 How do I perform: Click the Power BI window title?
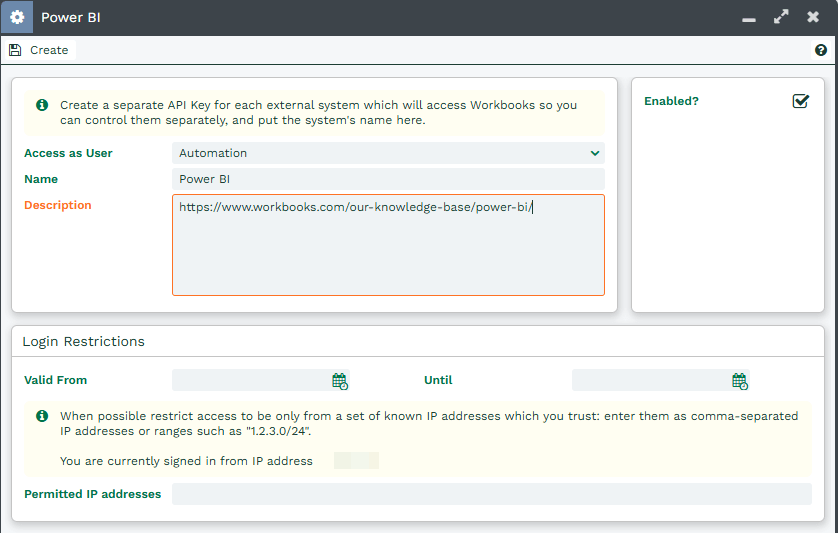[71, 18]
